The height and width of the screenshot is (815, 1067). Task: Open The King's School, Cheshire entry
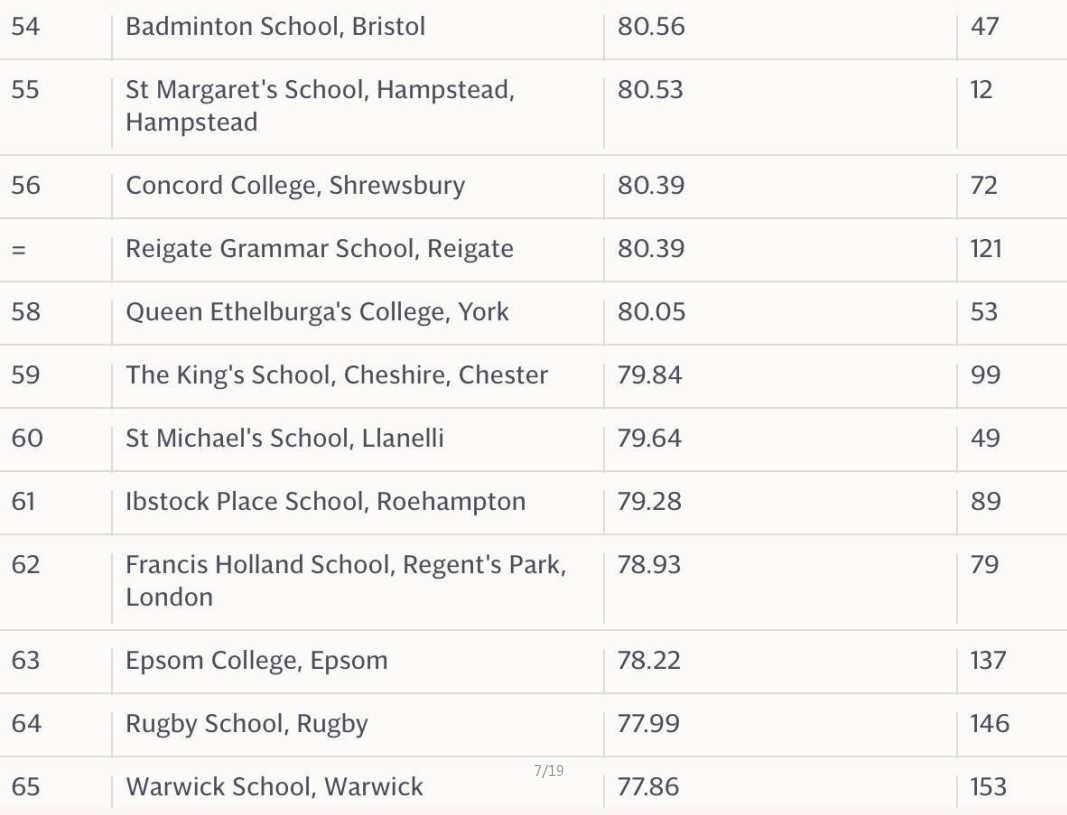click(337, 375)
